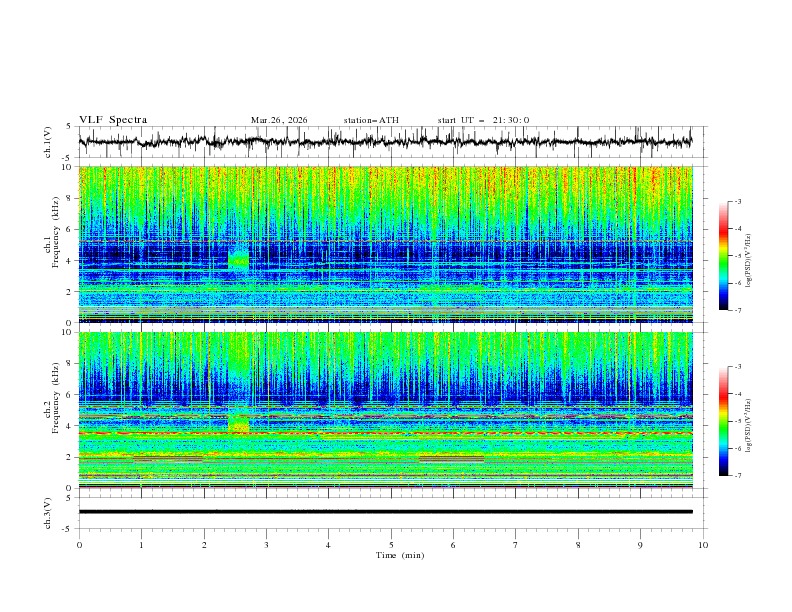The image size is (792, 612).
Task: Click tick label "10" on the Time axis
Action: 703,545
